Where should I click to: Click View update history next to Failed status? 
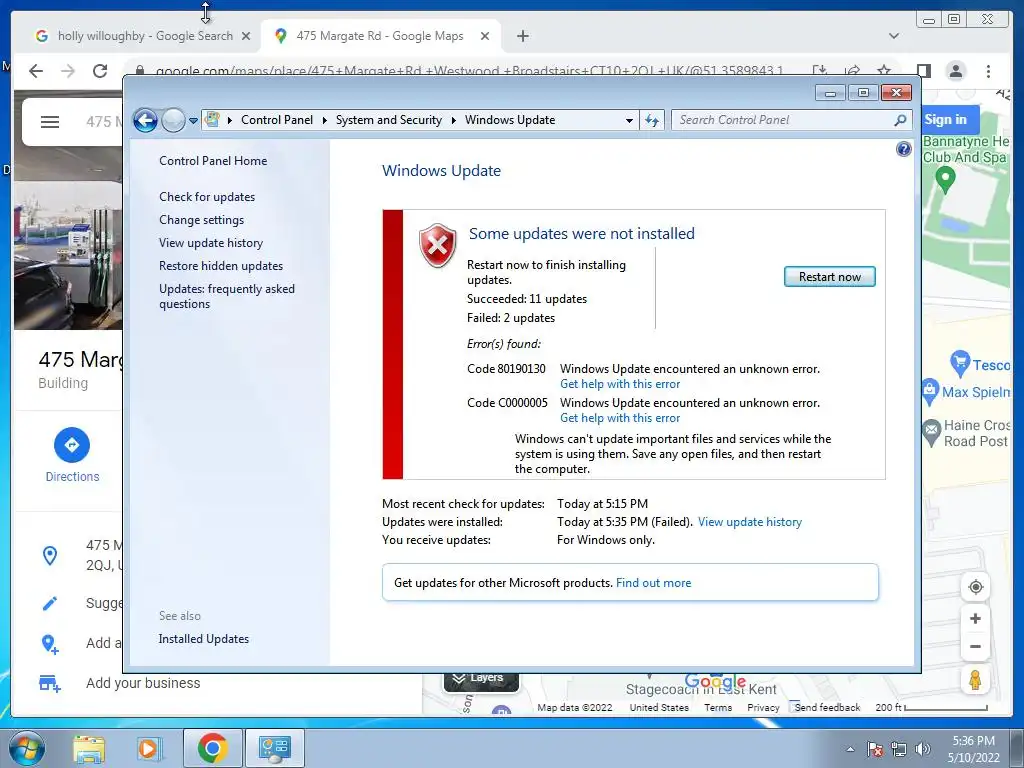click(750, 522)
